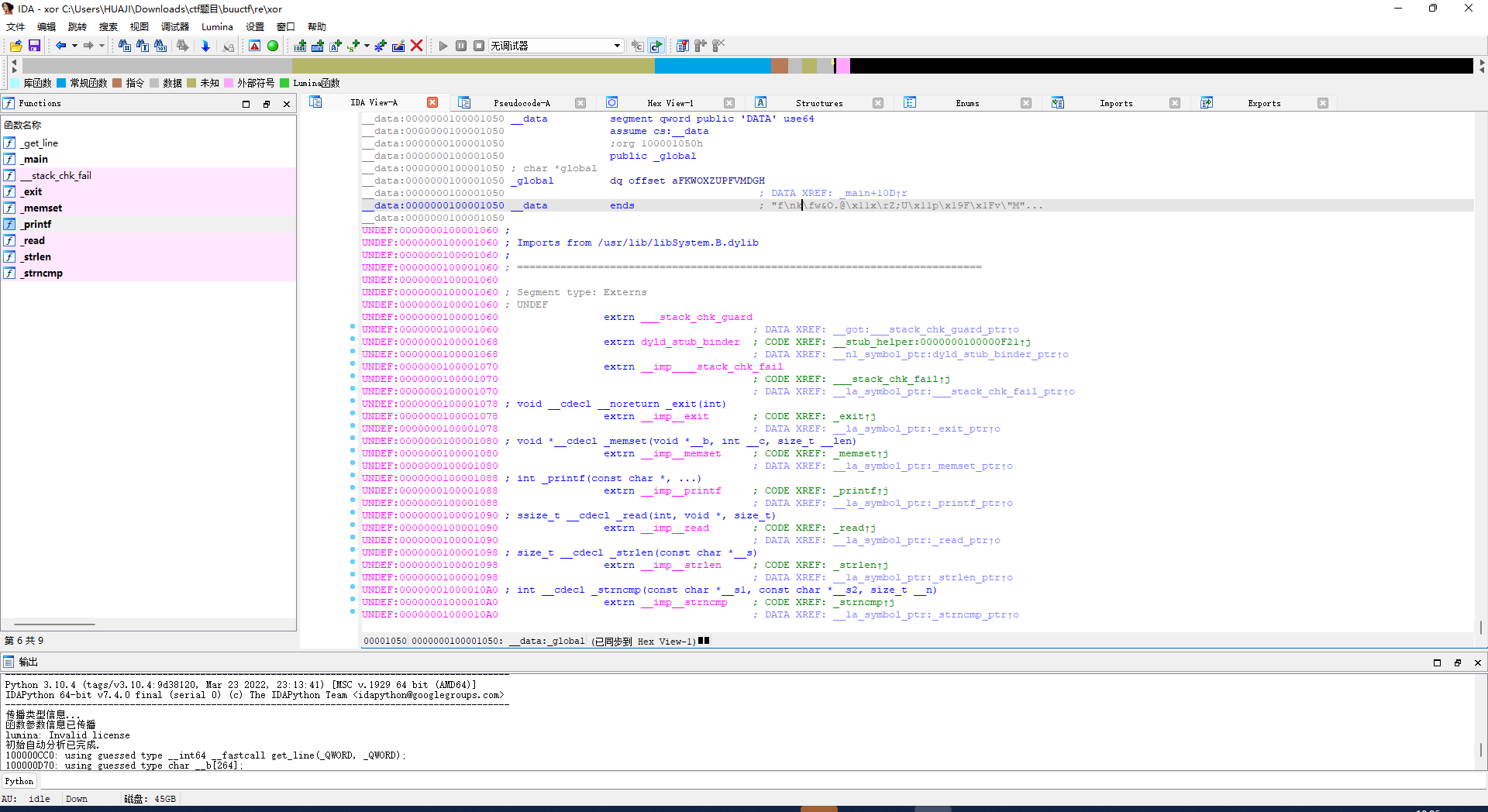Jump forward using the gray right arrow
Screen dimensions: 1488x812
point(88,46)
